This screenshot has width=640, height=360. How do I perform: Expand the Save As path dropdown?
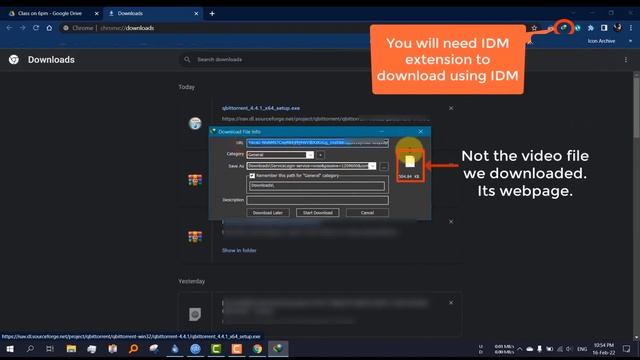coord(372,166)
